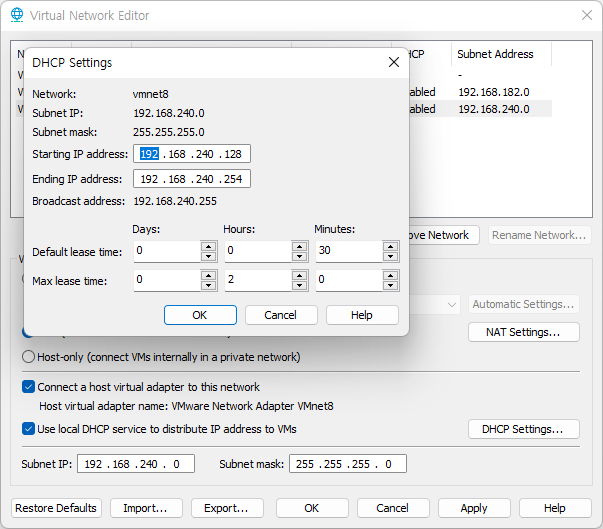Expand the dropdown beside Automatic Settings

coord(452,305)
